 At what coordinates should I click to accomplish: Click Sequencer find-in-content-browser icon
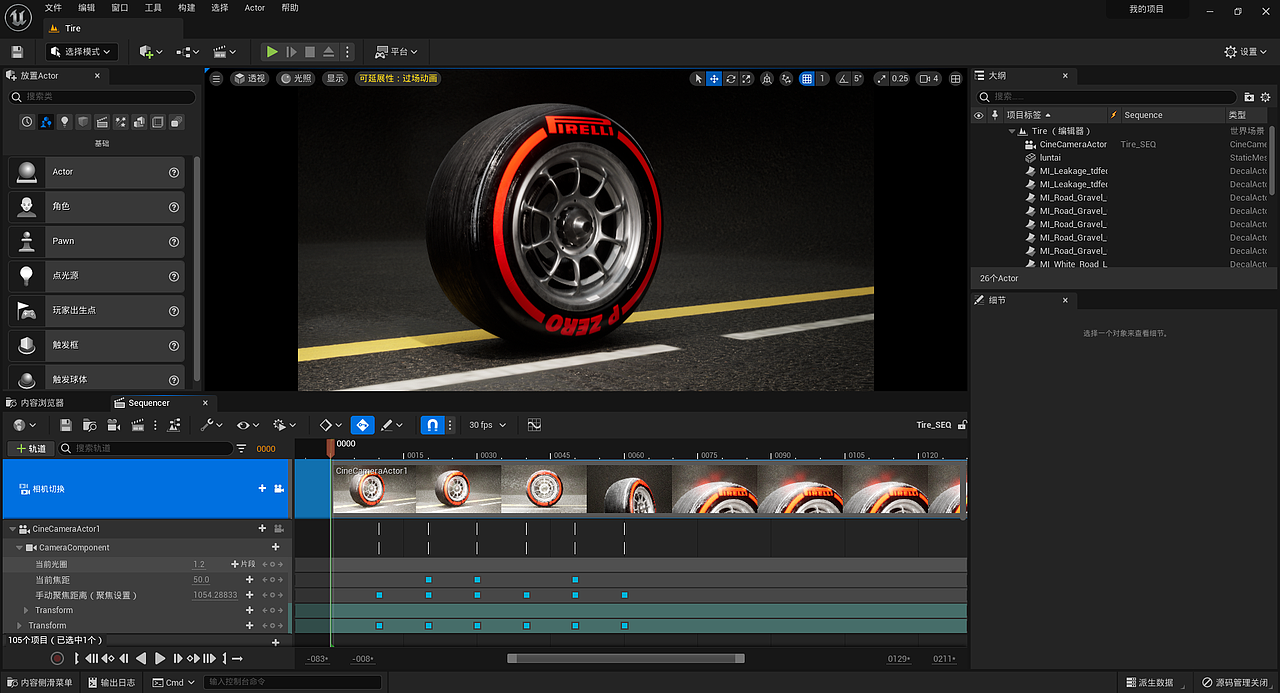(90, 425)
